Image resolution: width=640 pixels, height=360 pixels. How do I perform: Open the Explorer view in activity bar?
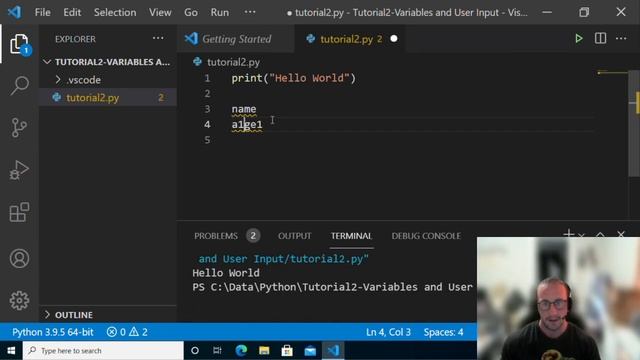click(19, 44)
